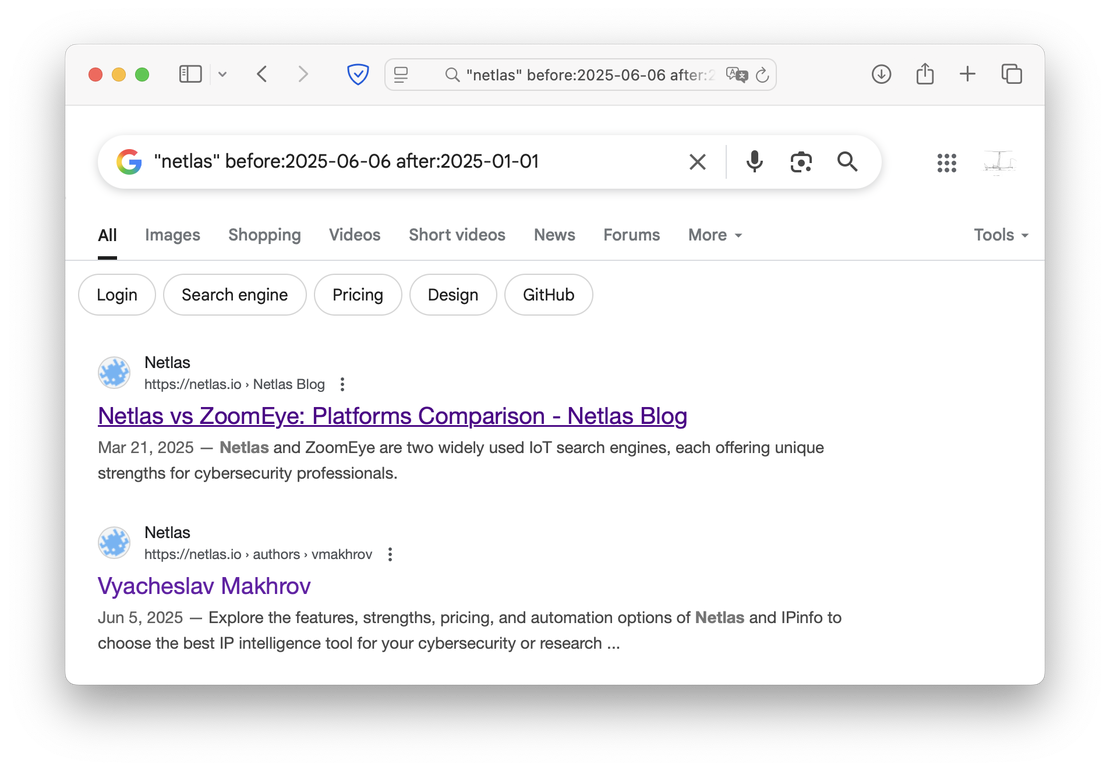1110x771 pixels.
Task: Open the sidebar tab group dropdown chevron
Action: (222, 74)
